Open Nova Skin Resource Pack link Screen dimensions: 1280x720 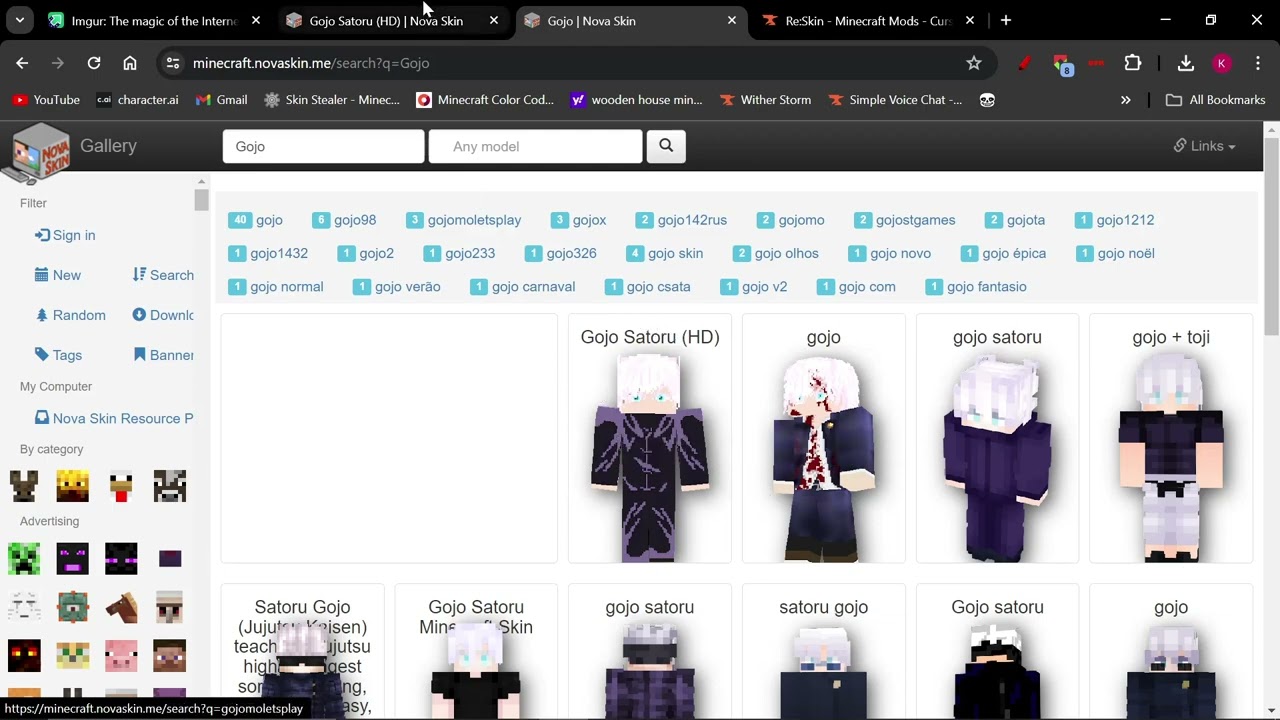click(114, 418)
